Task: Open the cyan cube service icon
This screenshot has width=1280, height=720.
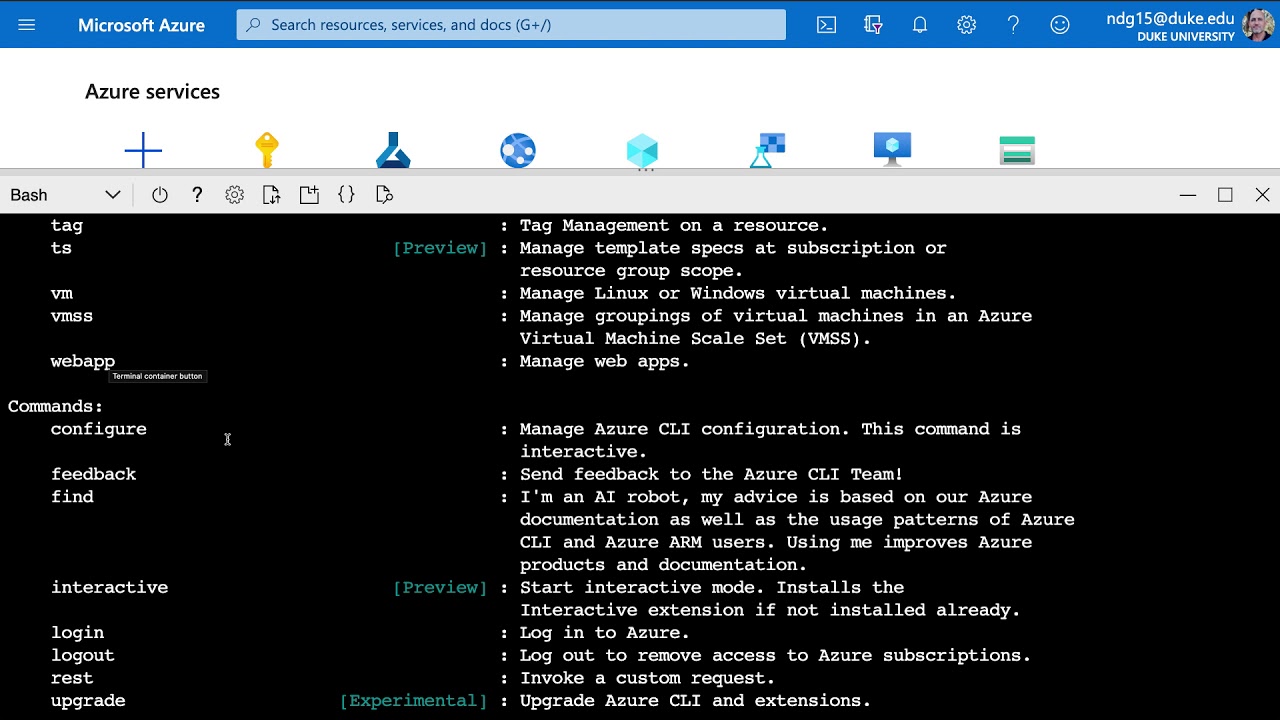Action: tap(642, 151)
